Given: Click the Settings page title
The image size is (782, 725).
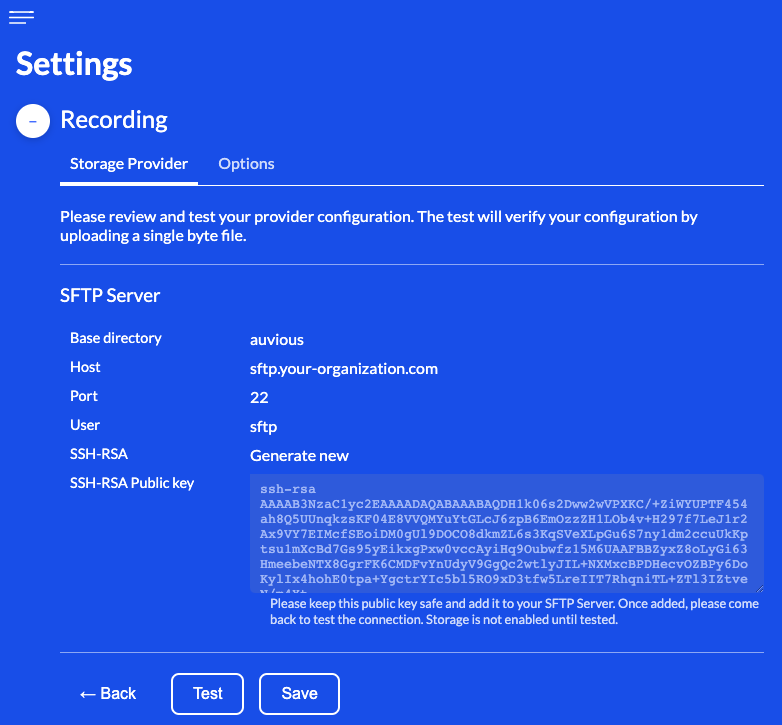Looking at the screenshot, I should coord(75,64).
